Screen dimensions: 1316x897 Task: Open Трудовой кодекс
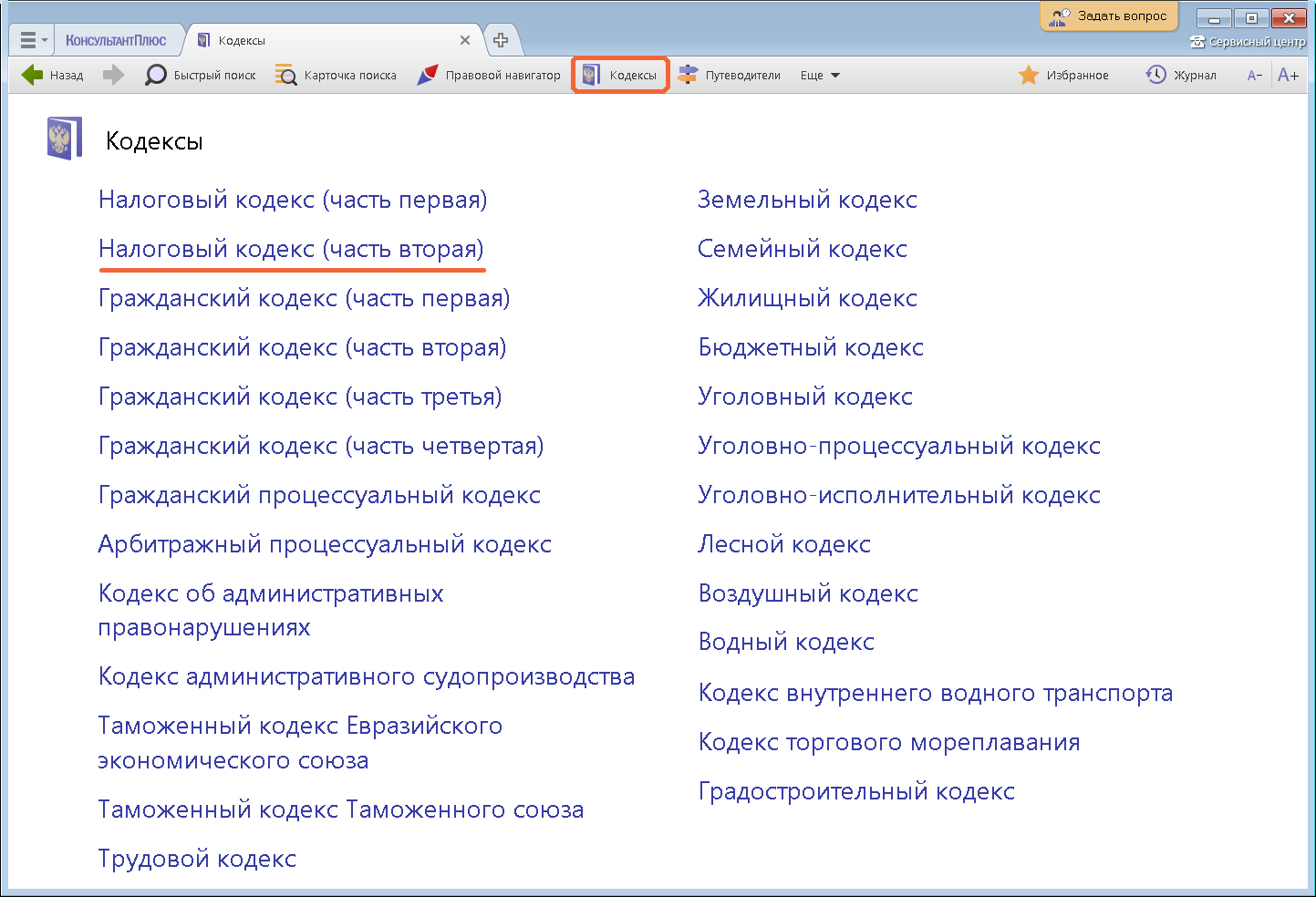point(197,859)
